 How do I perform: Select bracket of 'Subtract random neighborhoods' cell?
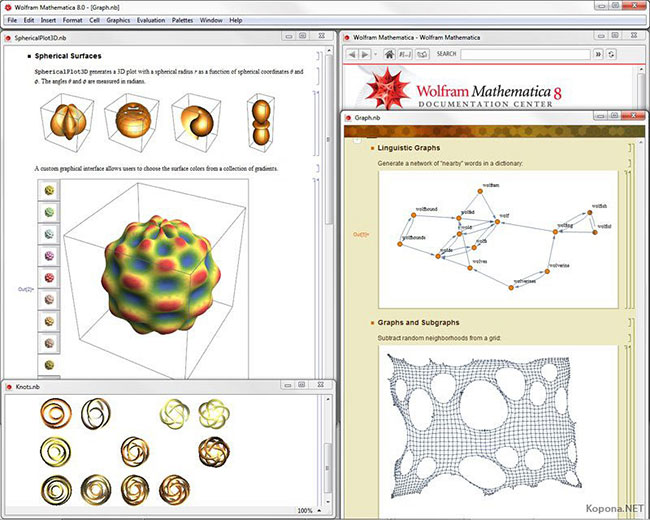[630, 338]
